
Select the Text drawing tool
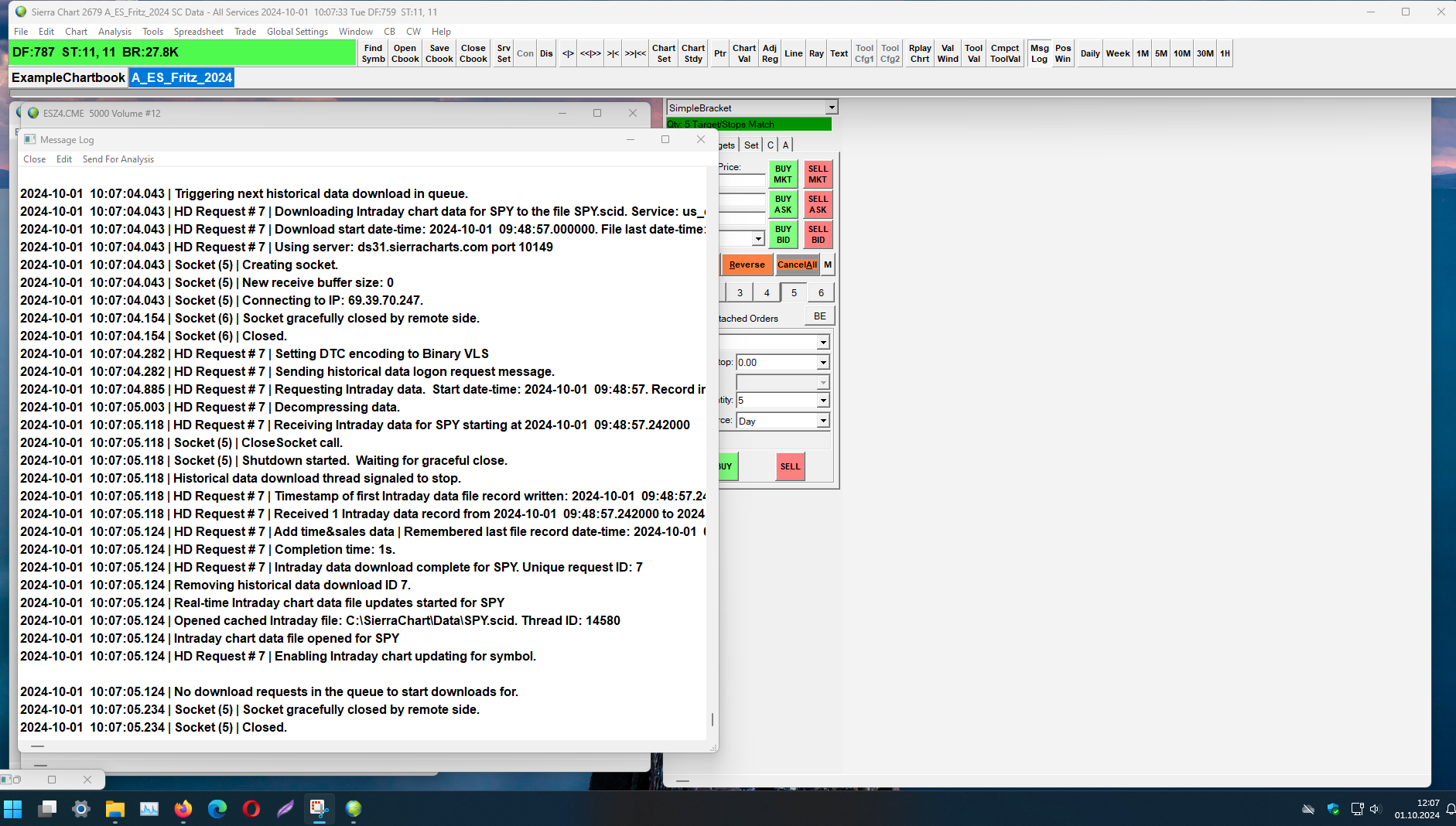(839, 53)
